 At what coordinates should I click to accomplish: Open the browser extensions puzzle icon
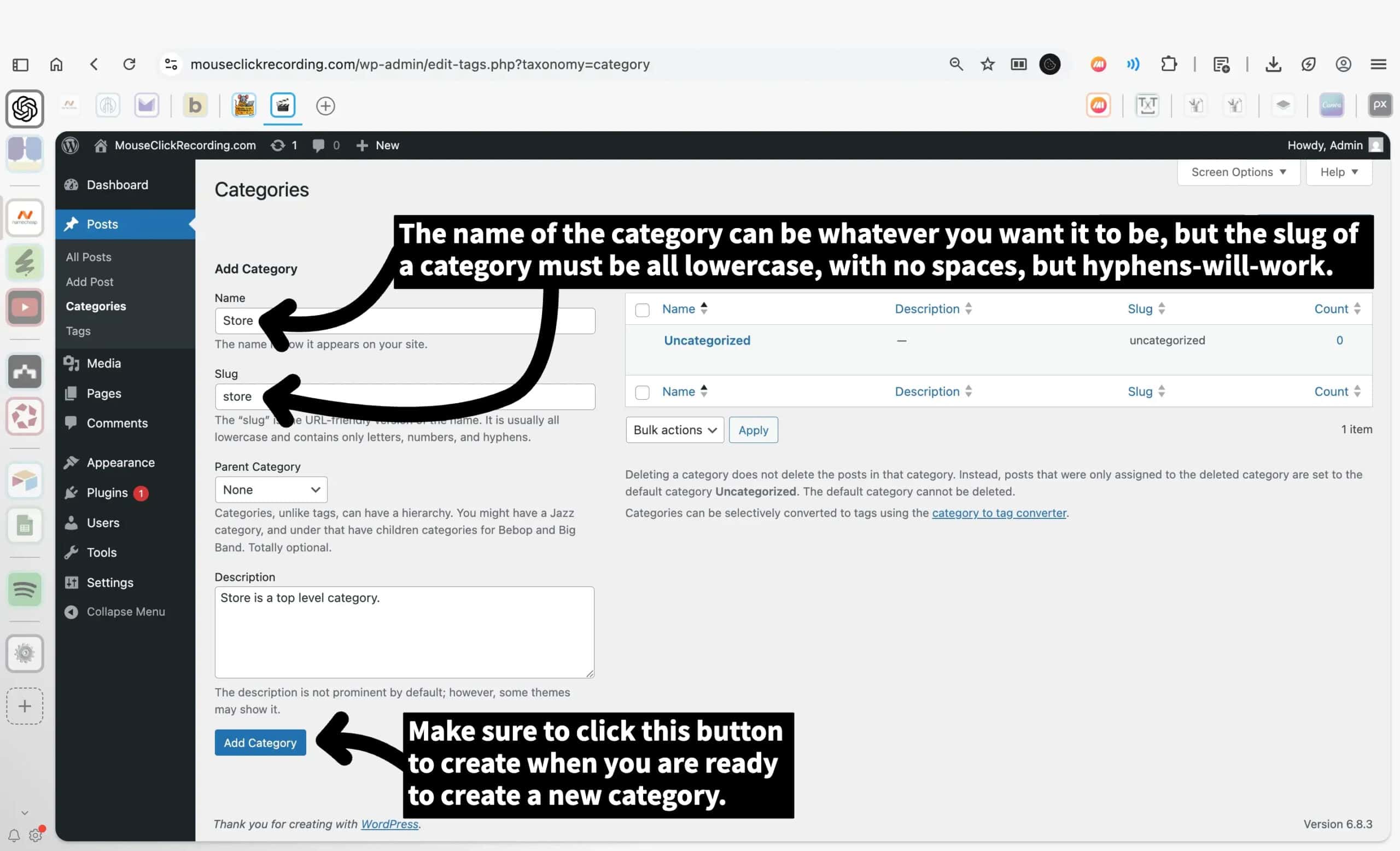[1169, 64]
